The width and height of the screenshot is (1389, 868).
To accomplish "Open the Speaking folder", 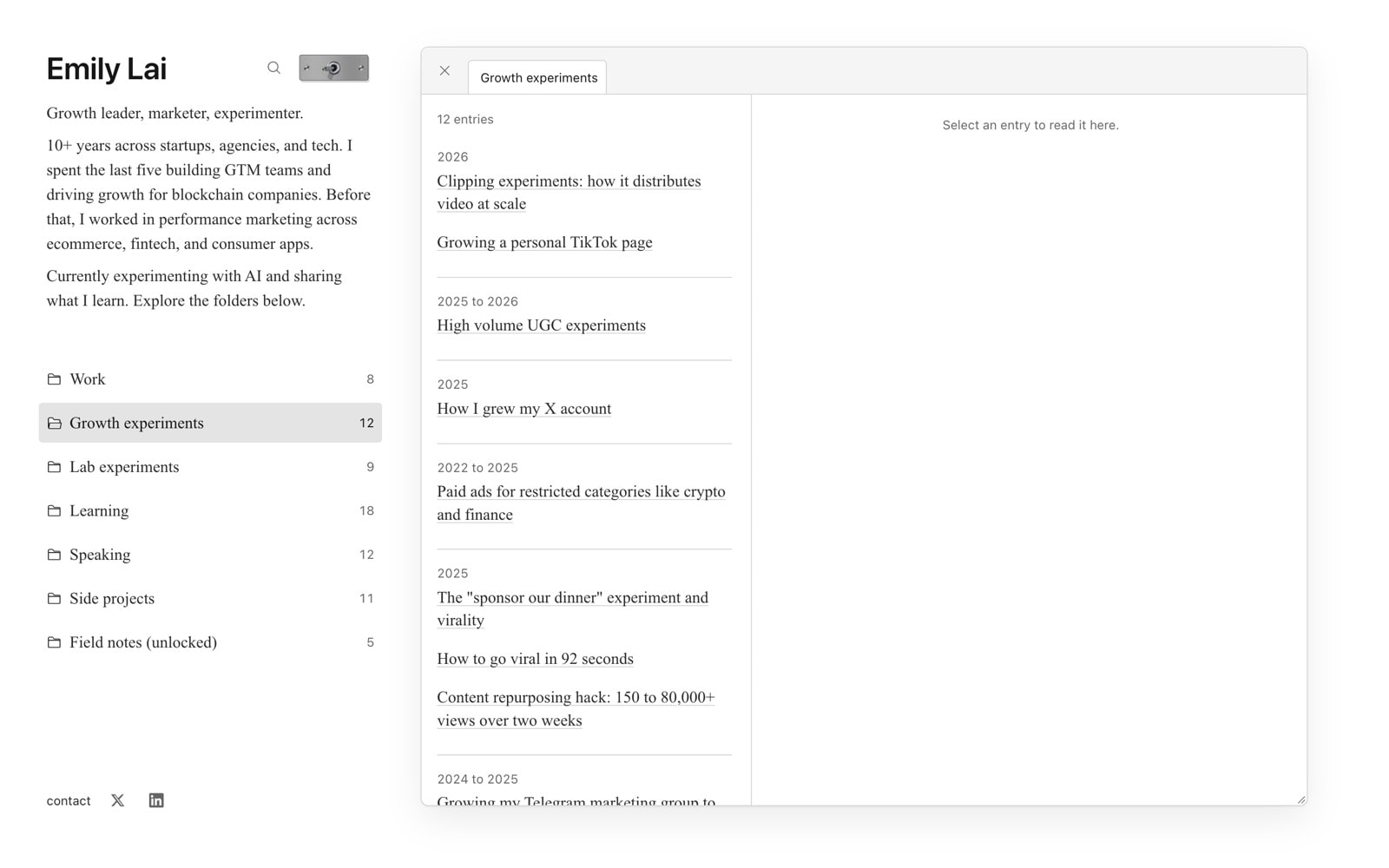I will 210,555.
